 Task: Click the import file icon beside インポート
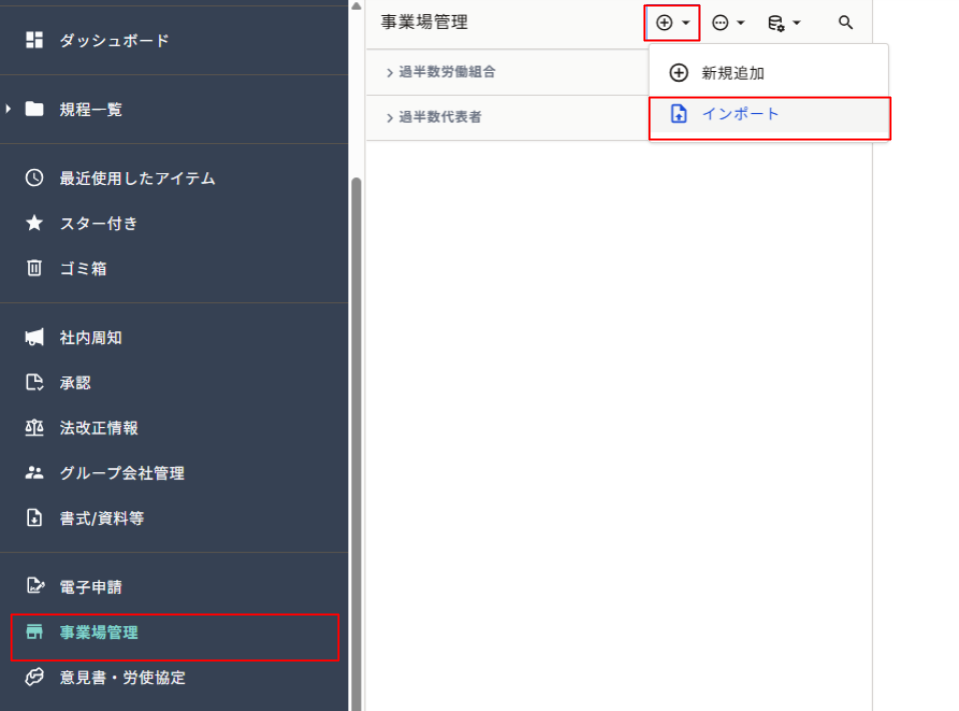coord(679,114)
